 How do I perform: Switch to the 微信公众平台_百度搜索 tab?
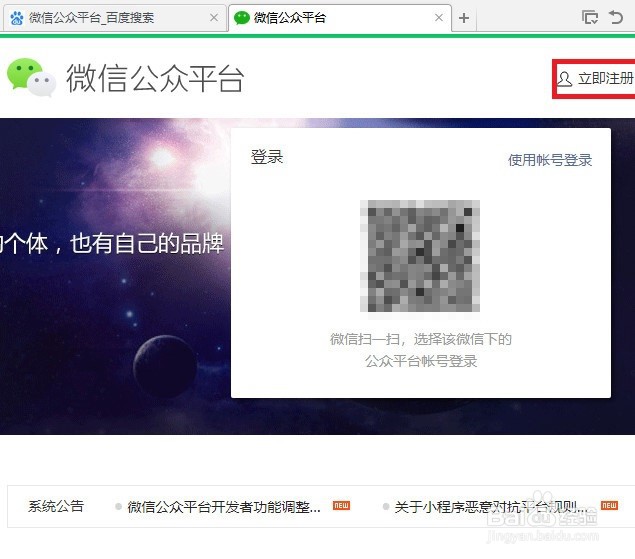(x=114, y=18)
